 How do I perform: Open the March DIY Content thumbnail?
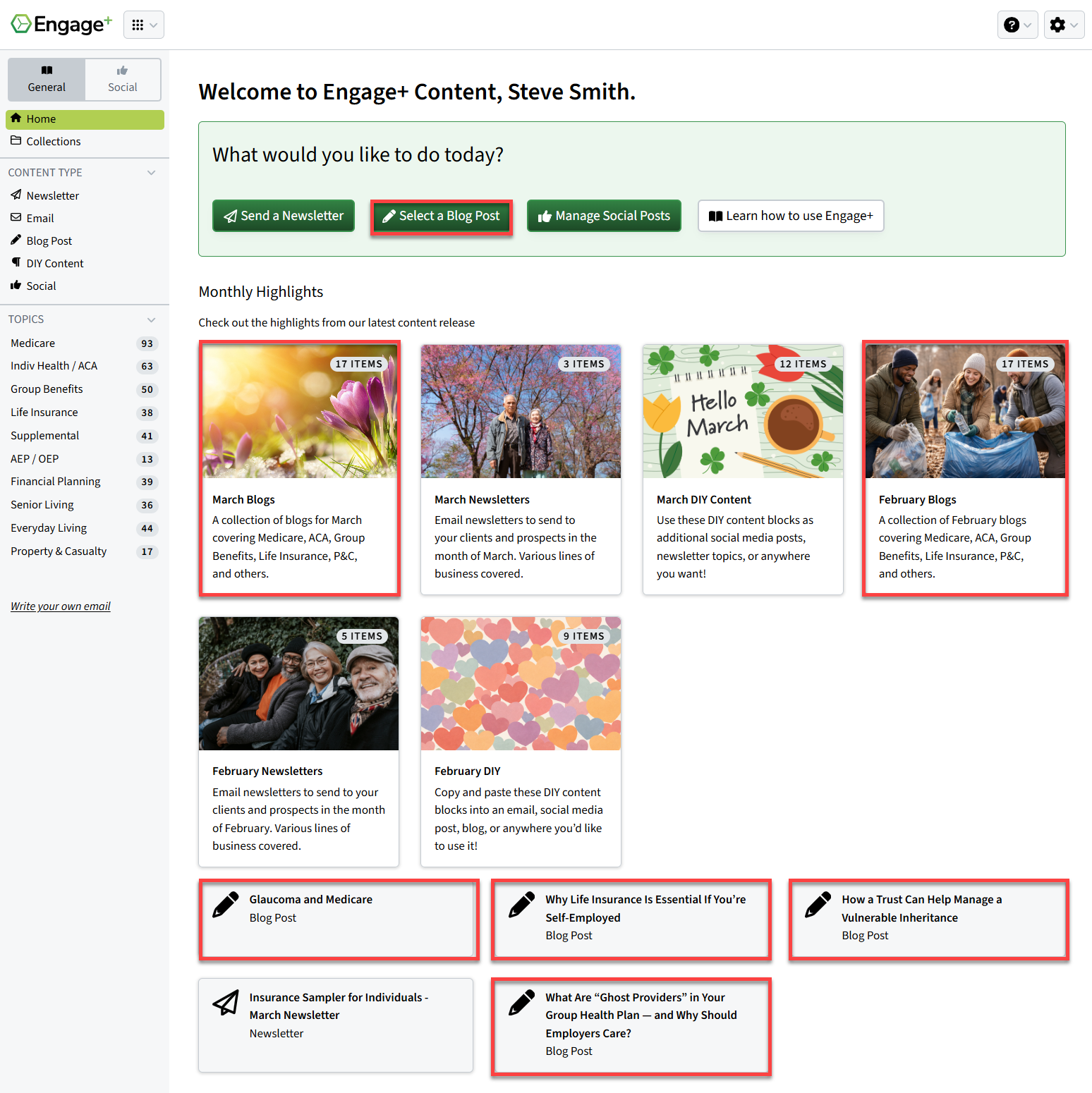pos(743,411)
